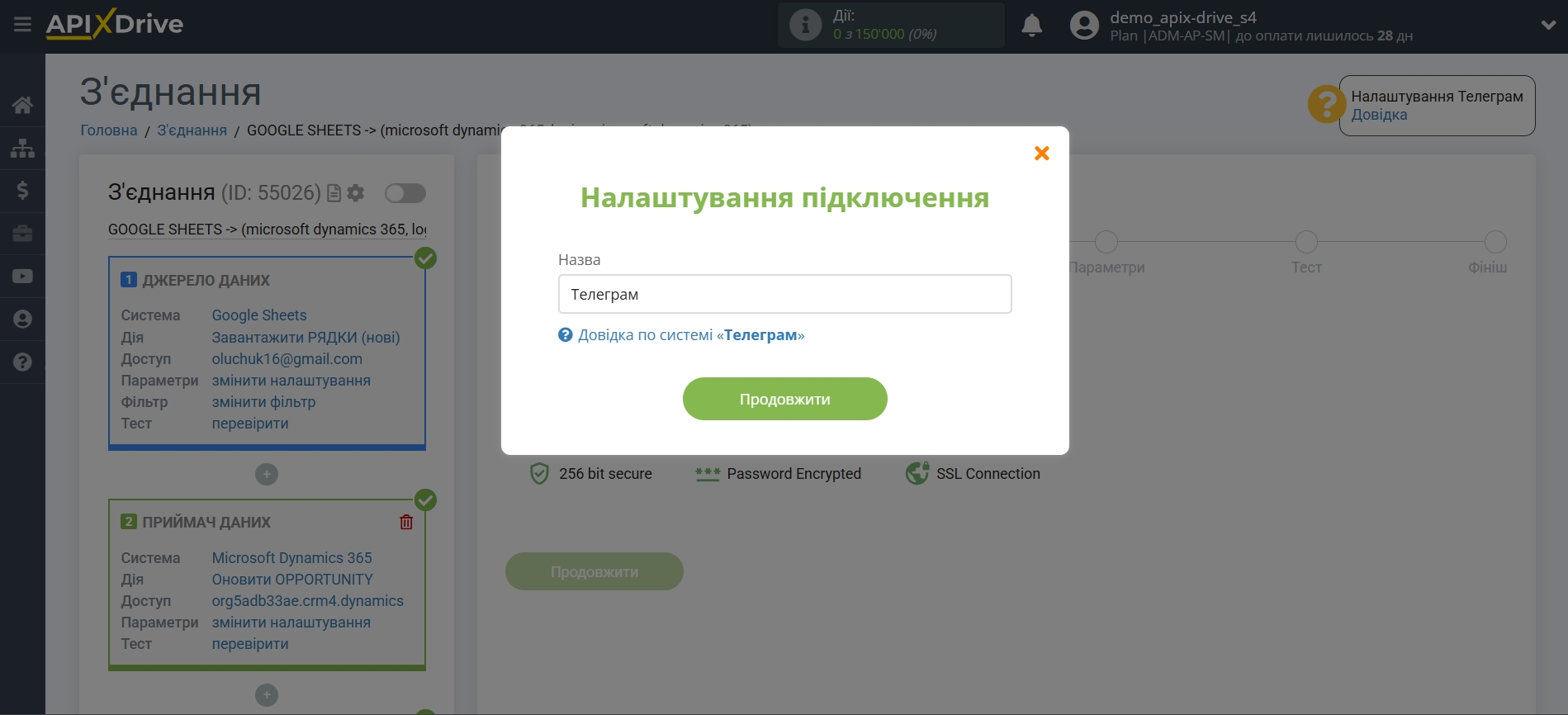
Task: Click the green Продовжити button in the dialog
Action: click(x=784, y=399)
